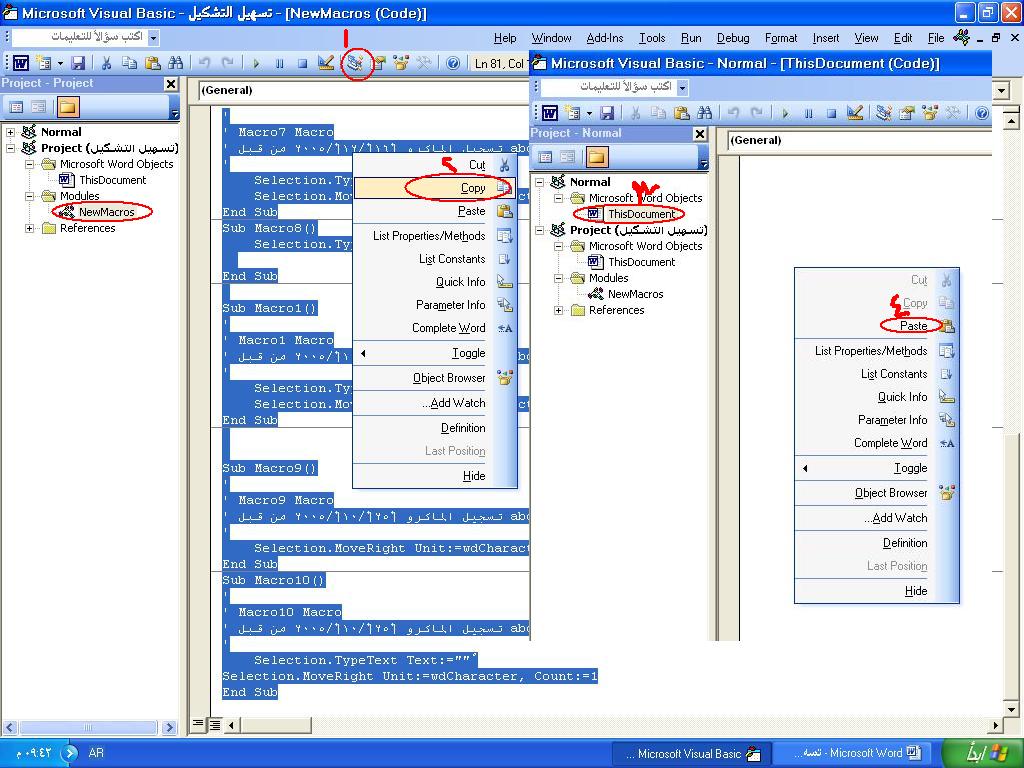Toggle Folders button in Project - Normal panel
Image resolution: width=1024 pixels, height=768 pixels.
tap(597, 157)
